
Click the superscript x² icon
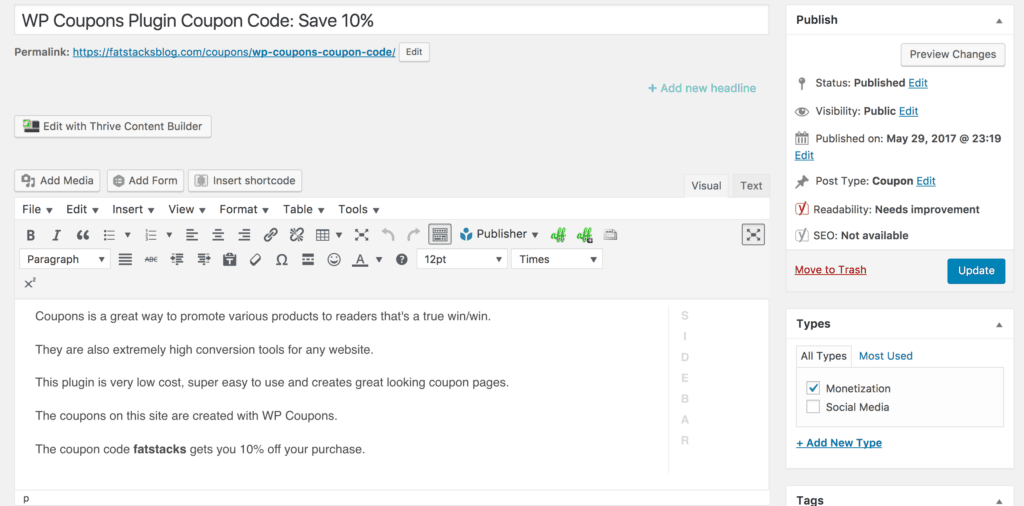29,283
